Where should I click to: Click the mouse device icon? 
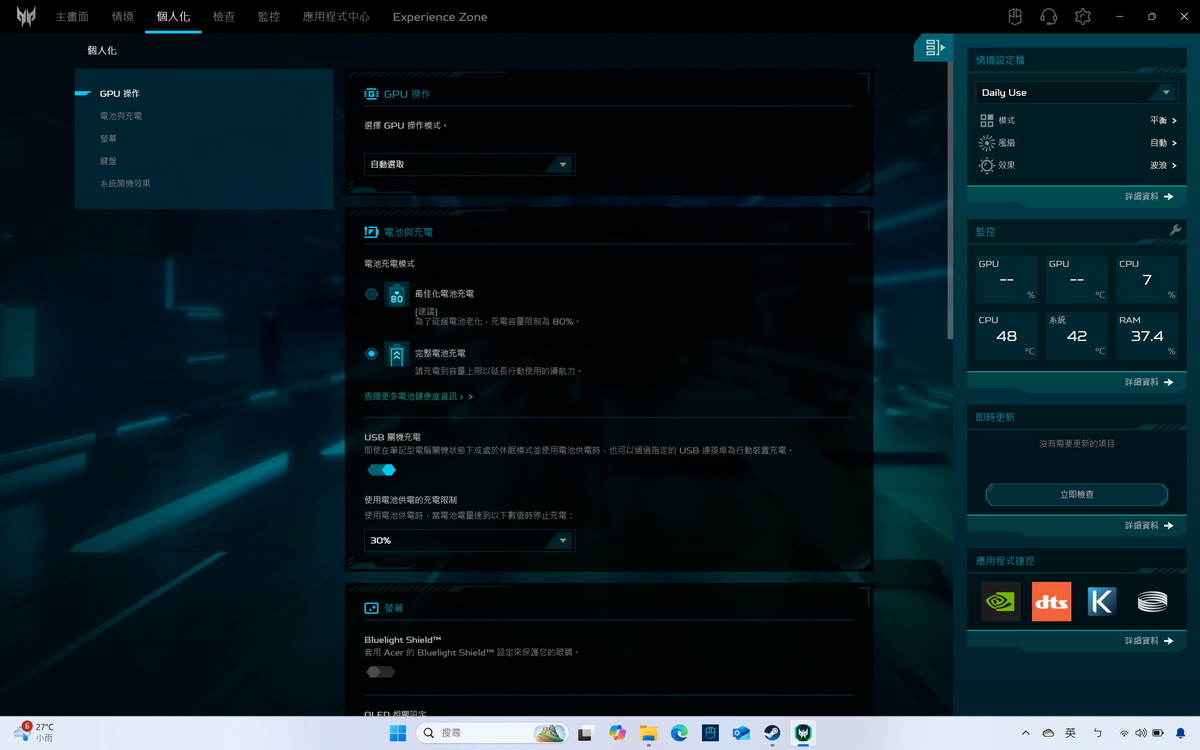point(1014,17)
